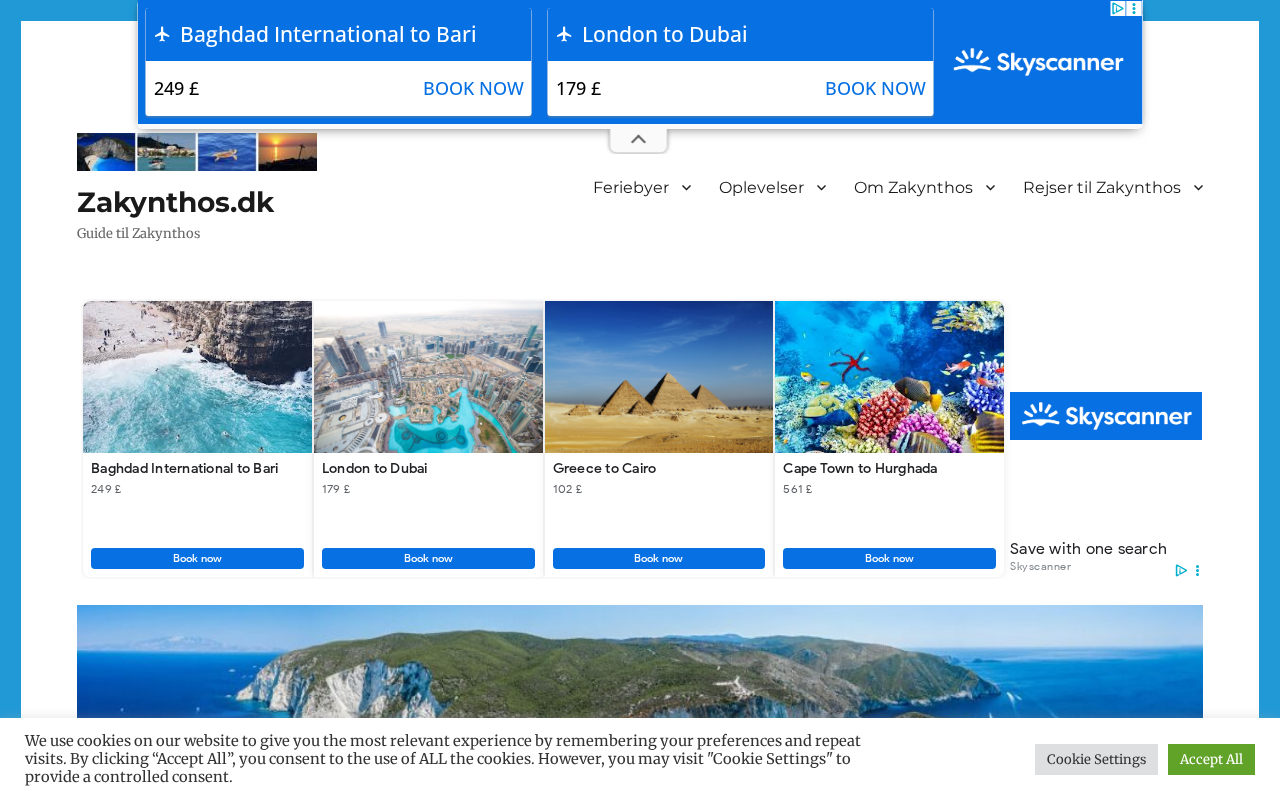1280x800 pixels.
Task: Open the top banner ad options dots
Action: click(x=1134, y=8)
